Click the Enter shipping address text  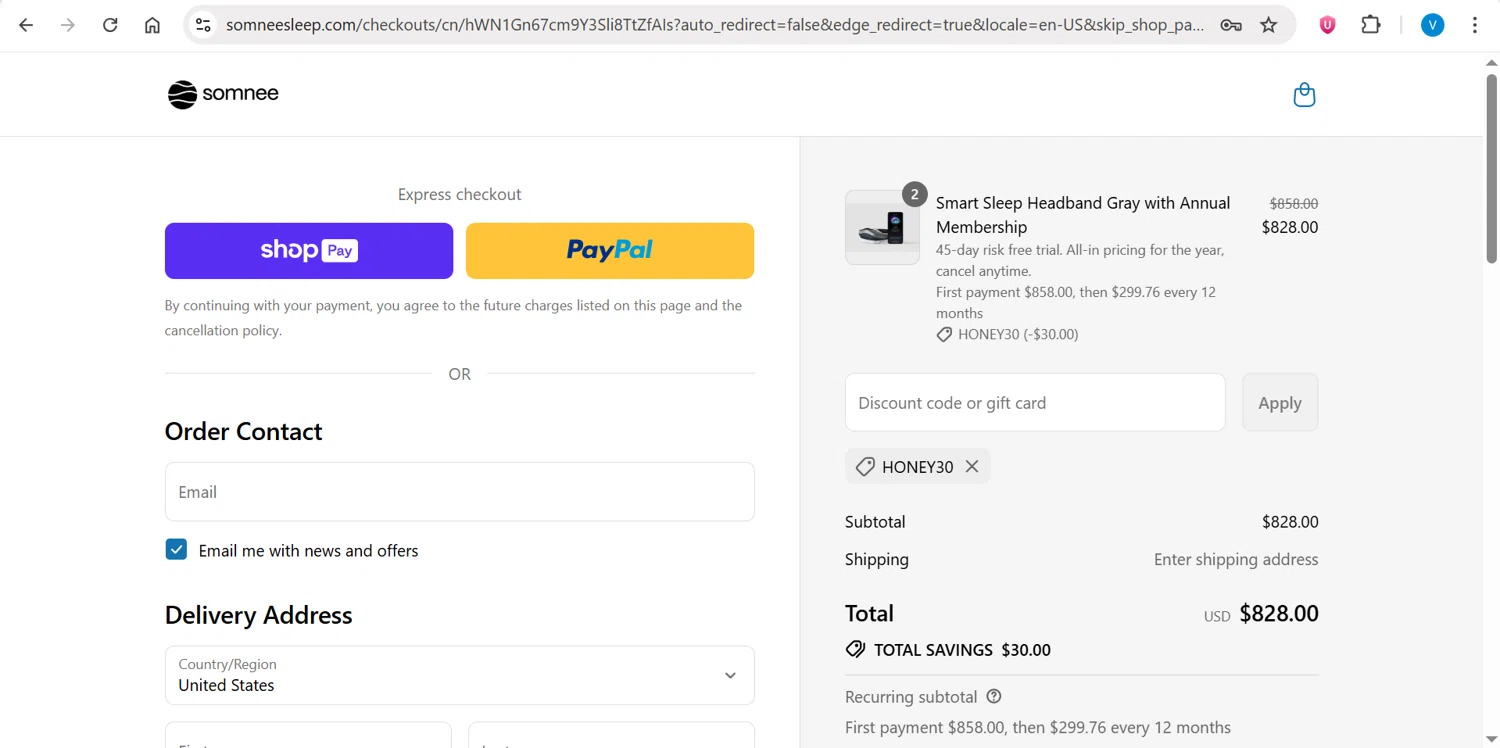coord(1236,559)
